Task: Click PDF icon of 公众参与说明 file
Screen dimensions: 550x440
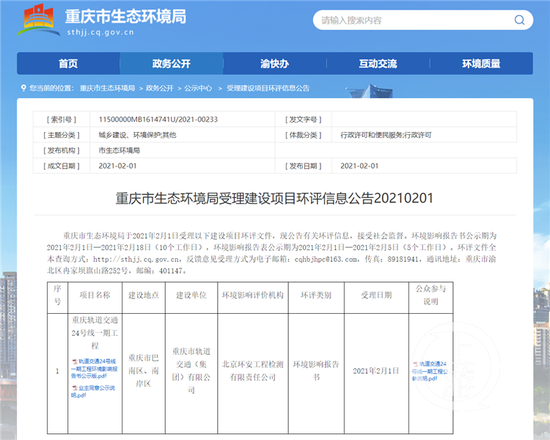Action: point(415,364)
